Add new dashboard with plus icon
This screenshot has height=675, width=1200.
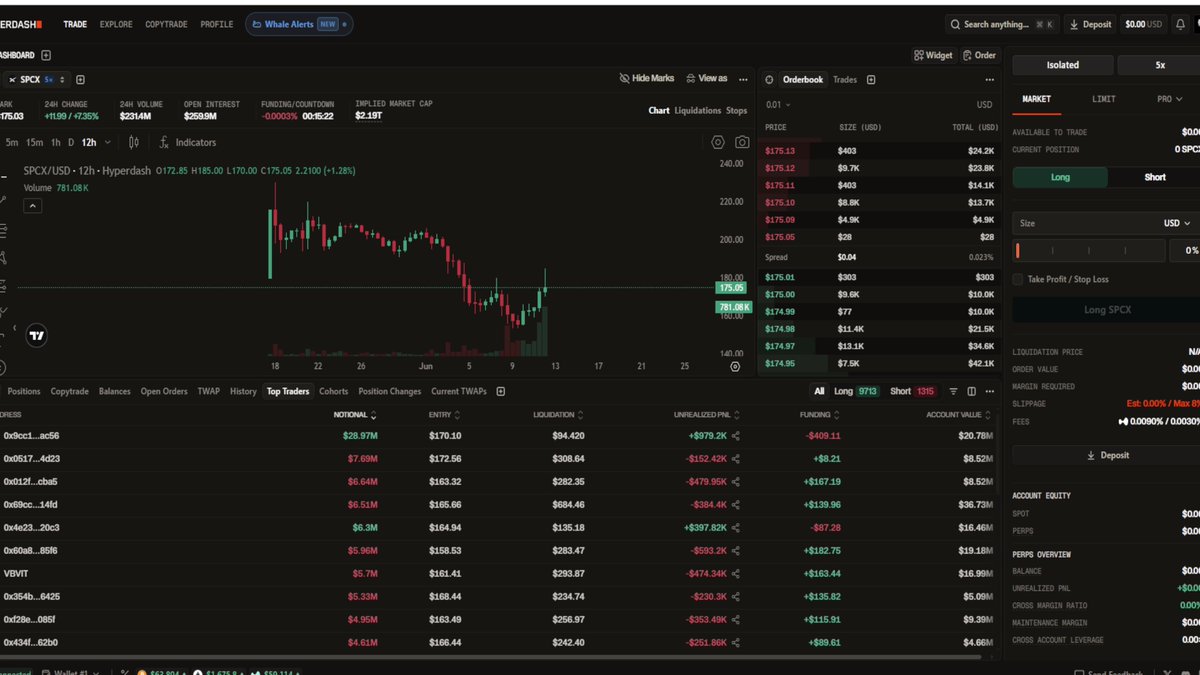click(x=46, y=56)
